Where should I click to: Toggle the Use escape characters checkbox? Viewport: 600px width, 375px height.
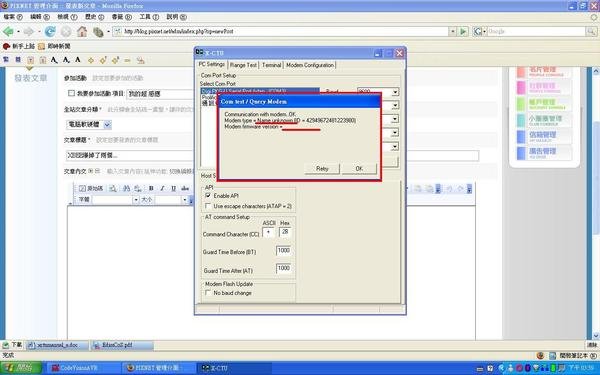coord(208,206)
